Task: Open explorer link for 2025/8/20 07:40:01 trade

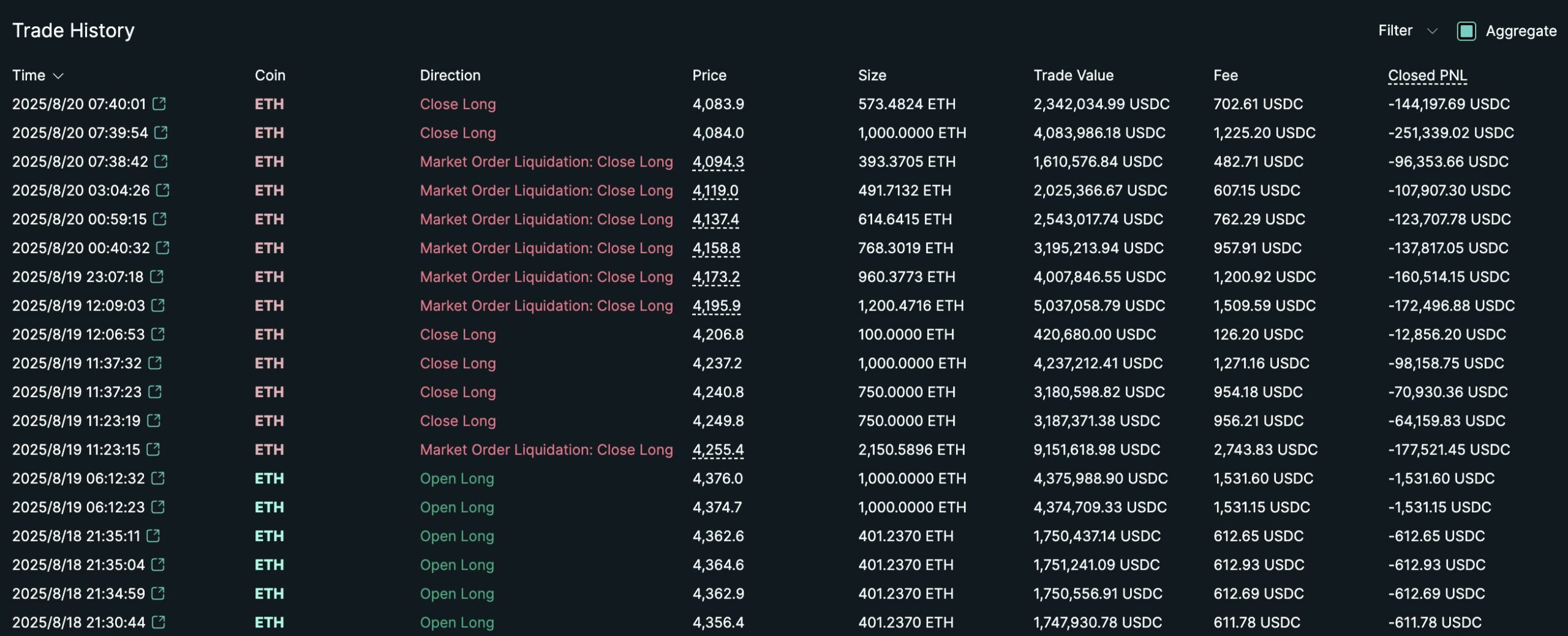Action: click(159, 104)
